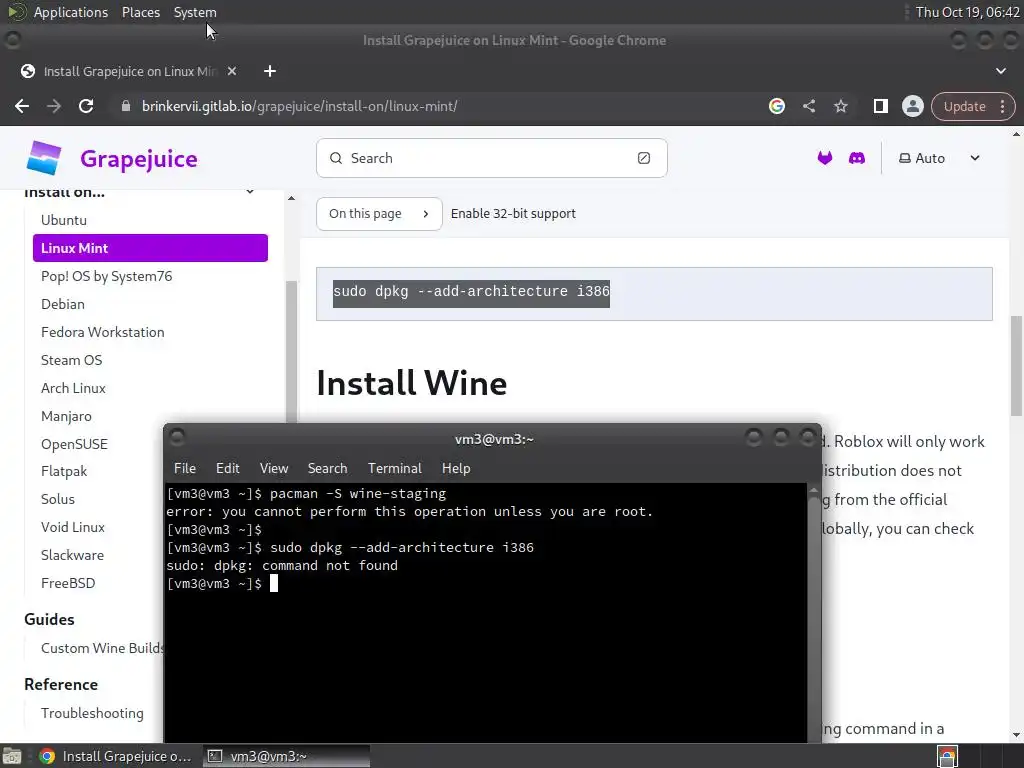
Task: Open FreeBSD install guide
Action: tap(68, 584)
